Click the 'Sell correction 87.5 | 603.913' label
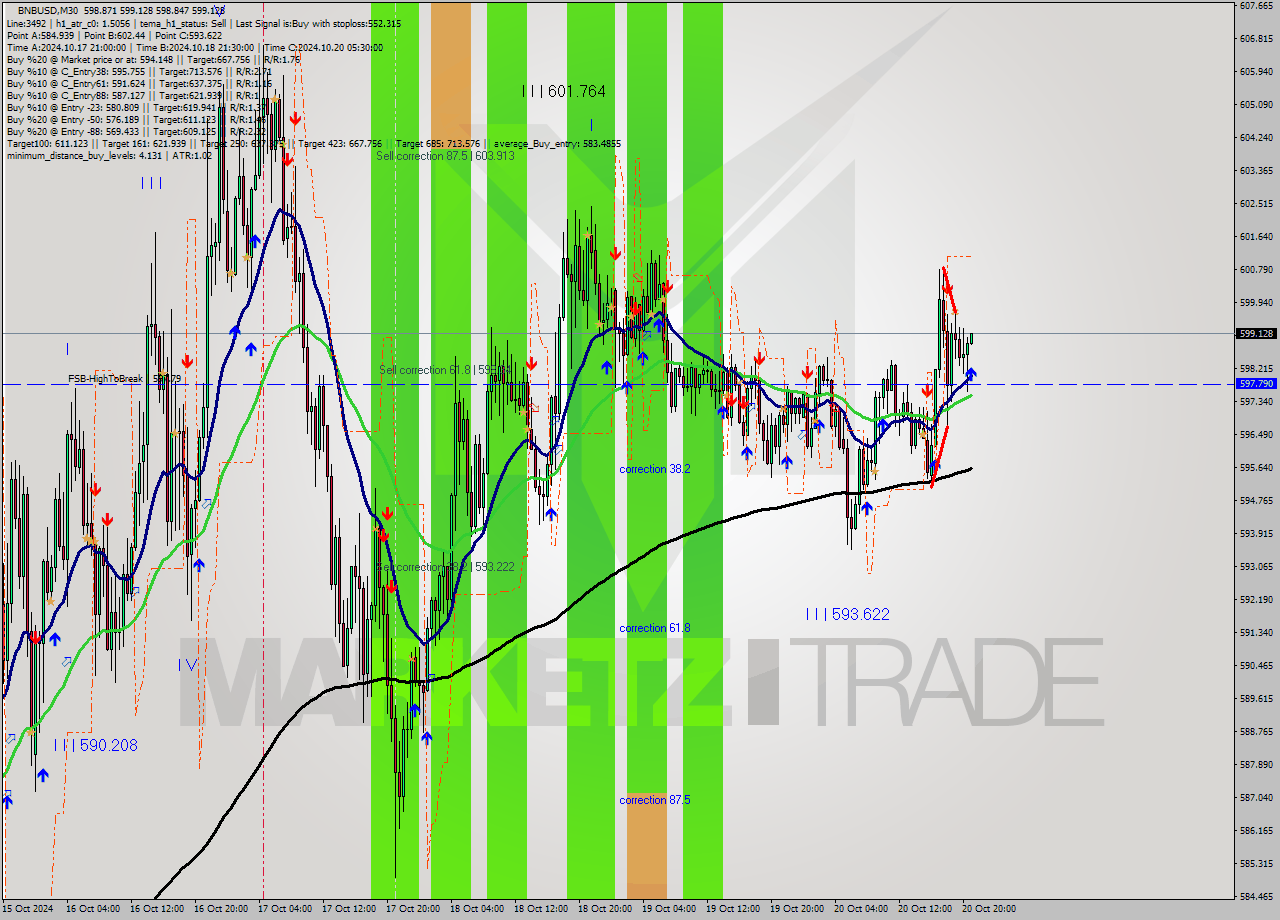 click(445, 156)
